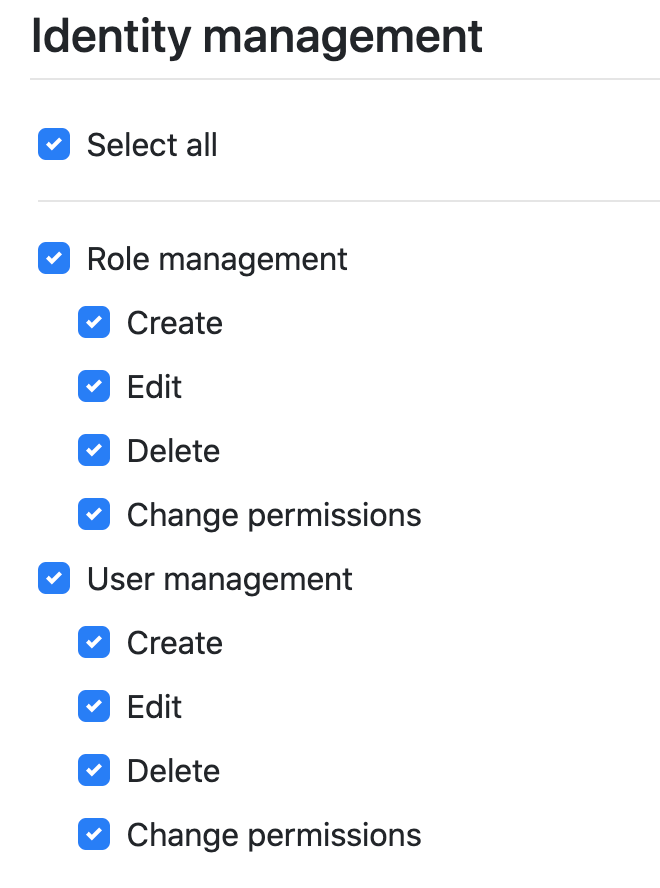Click the Identity management heading

pyautogui.click(x=257, y=38)
